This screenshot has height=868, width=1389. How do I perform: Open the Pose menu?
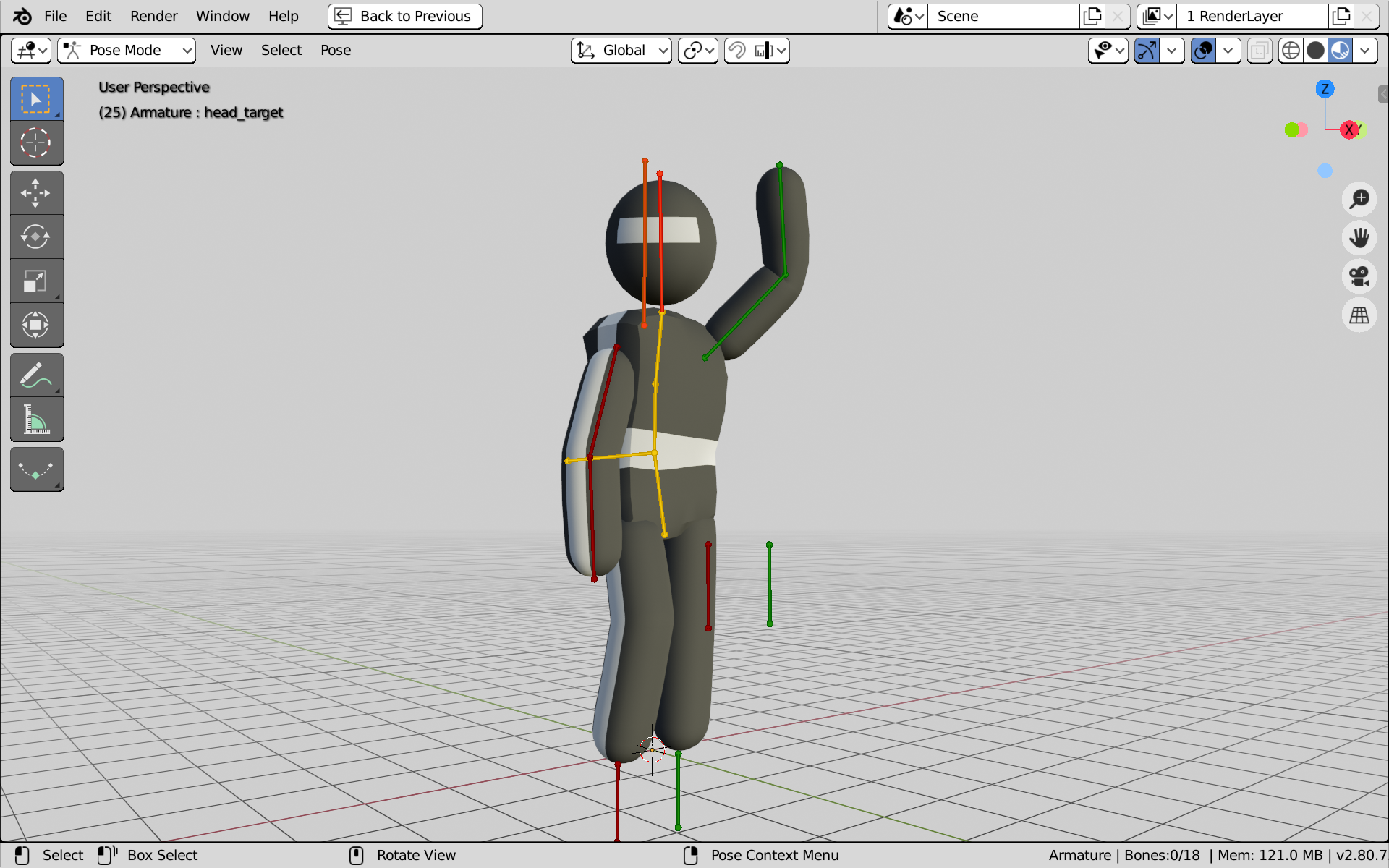pyautogui.click(x=335, y=50)
